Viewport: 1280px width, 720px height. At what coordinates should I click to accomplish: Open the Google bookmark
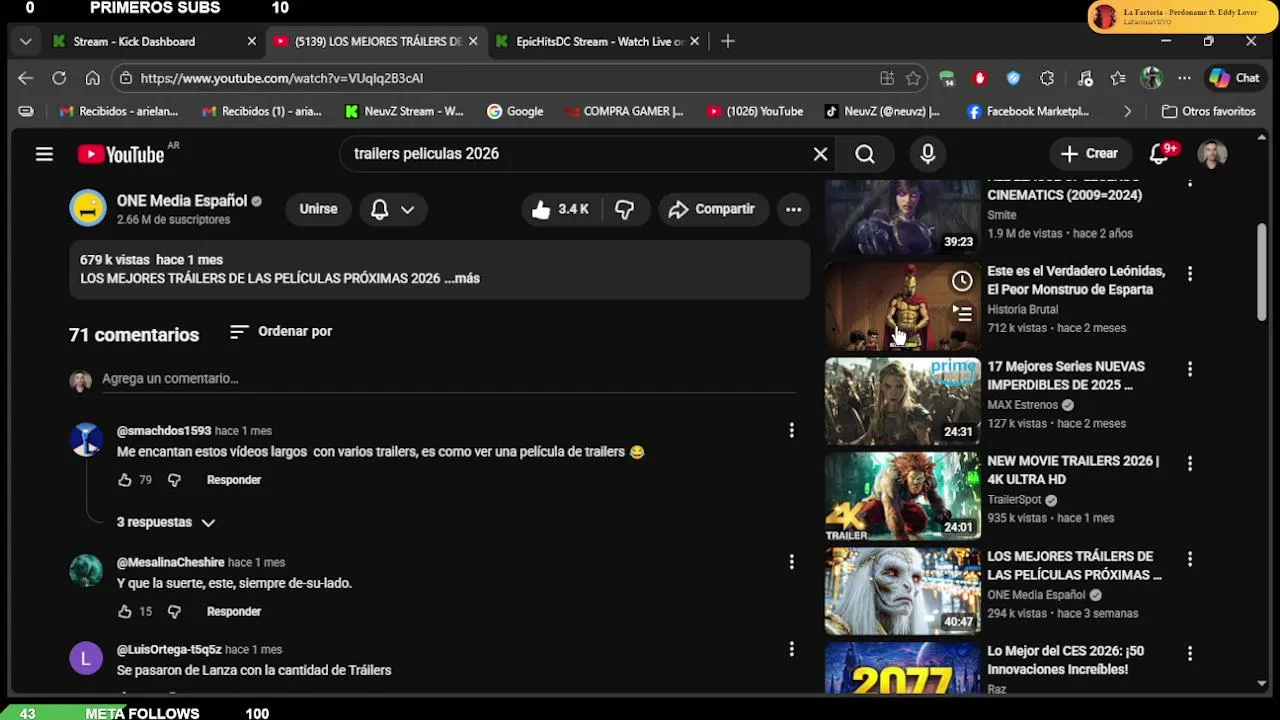click(x=515, y=112)
